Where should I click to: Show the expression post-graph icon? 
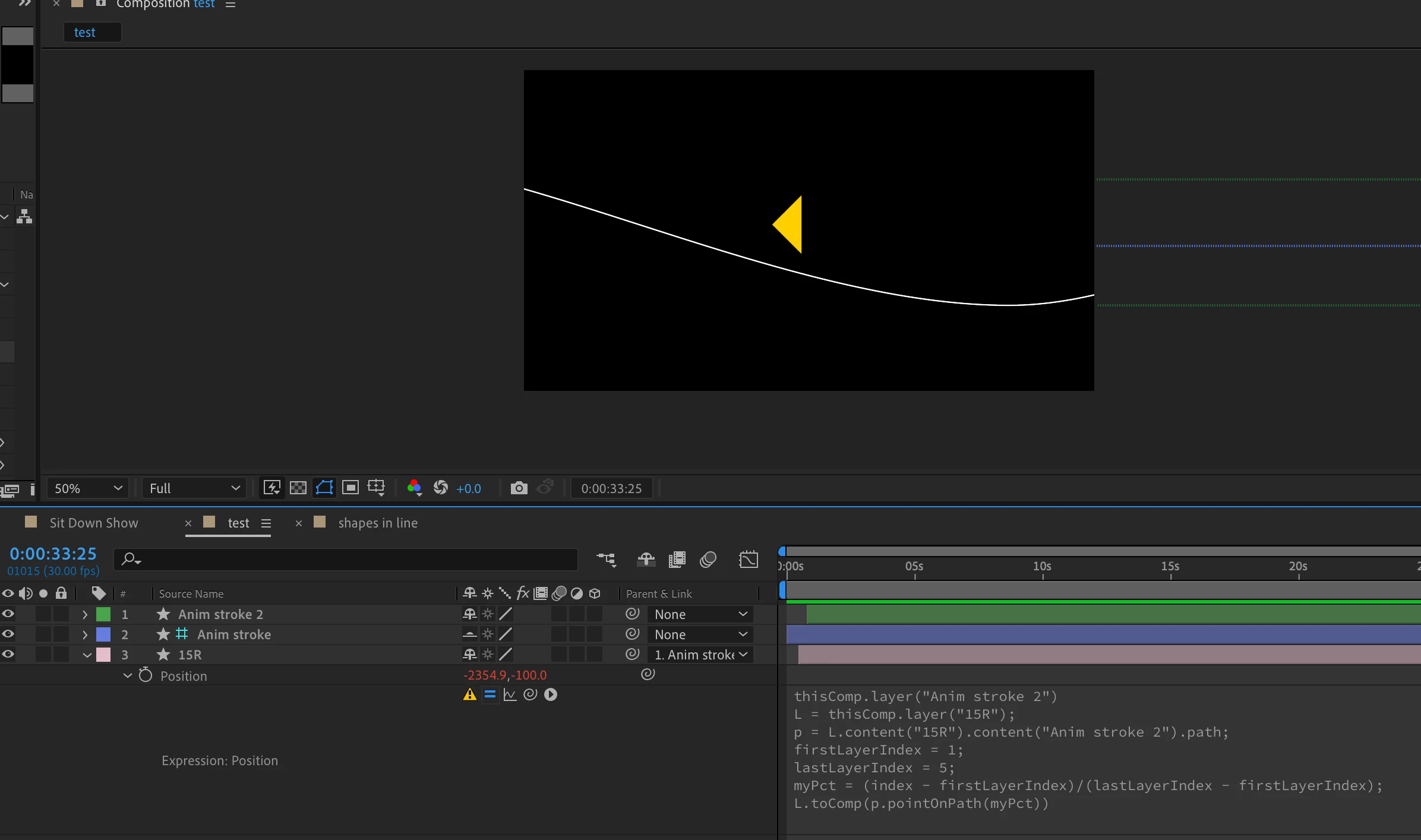point(510,694)
